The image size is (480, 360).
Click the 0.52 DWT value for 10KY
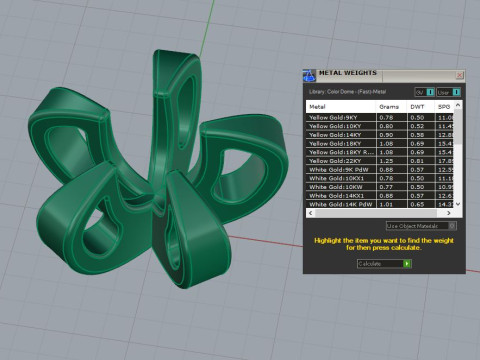(x=417, y=126)
